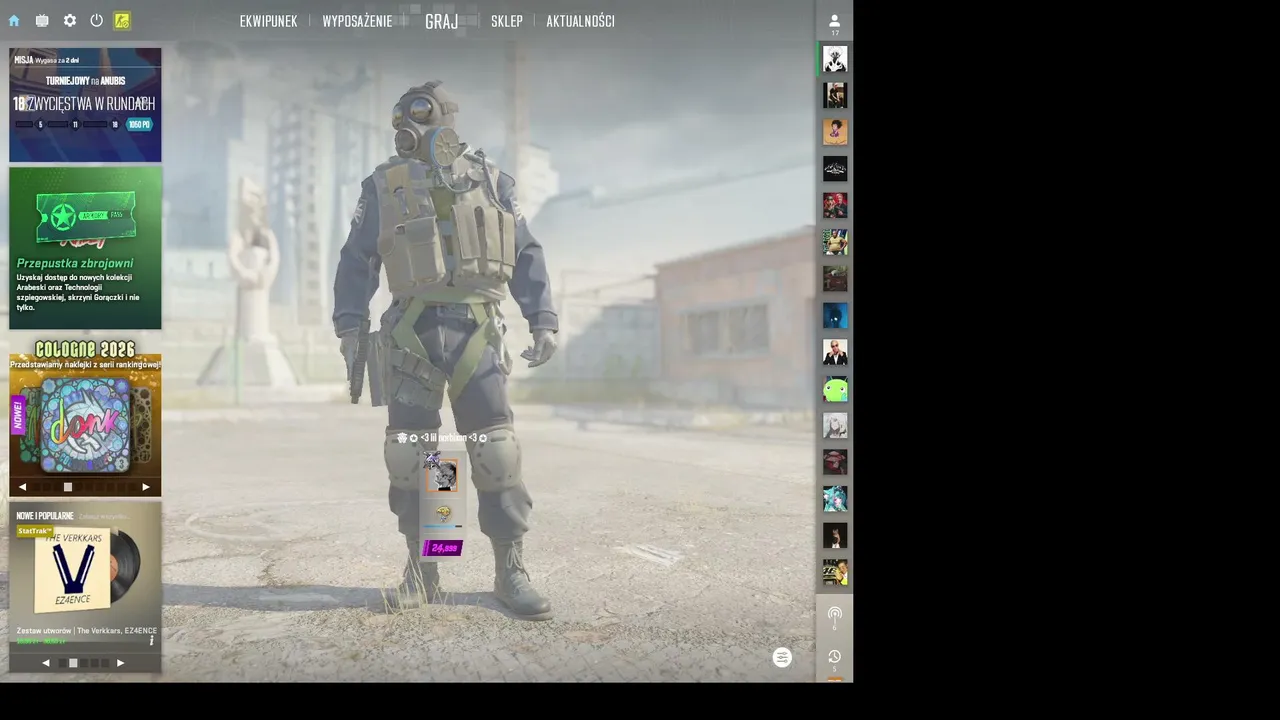
Task: Go to the home screen icon
Action: click(14, 20)
